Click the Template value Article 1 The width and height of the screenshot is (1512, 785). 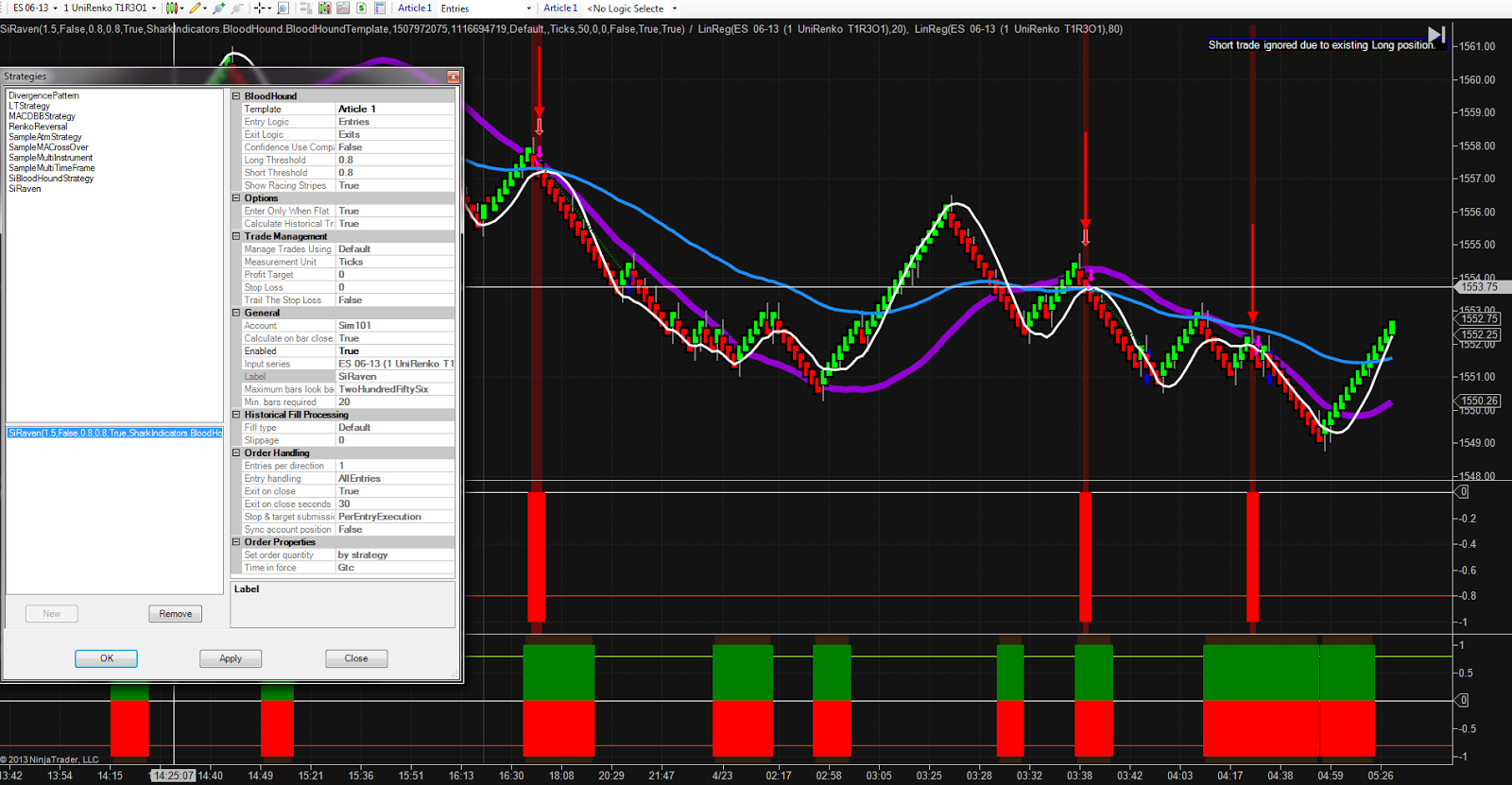[395, 109]
